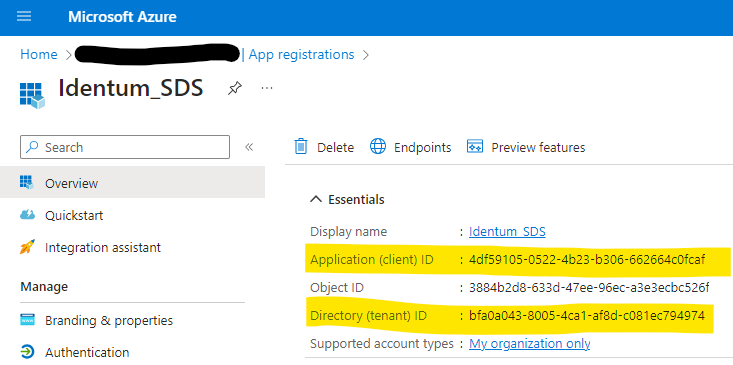Navigate to App registrations breadcrumb

[x=302, y=54]
